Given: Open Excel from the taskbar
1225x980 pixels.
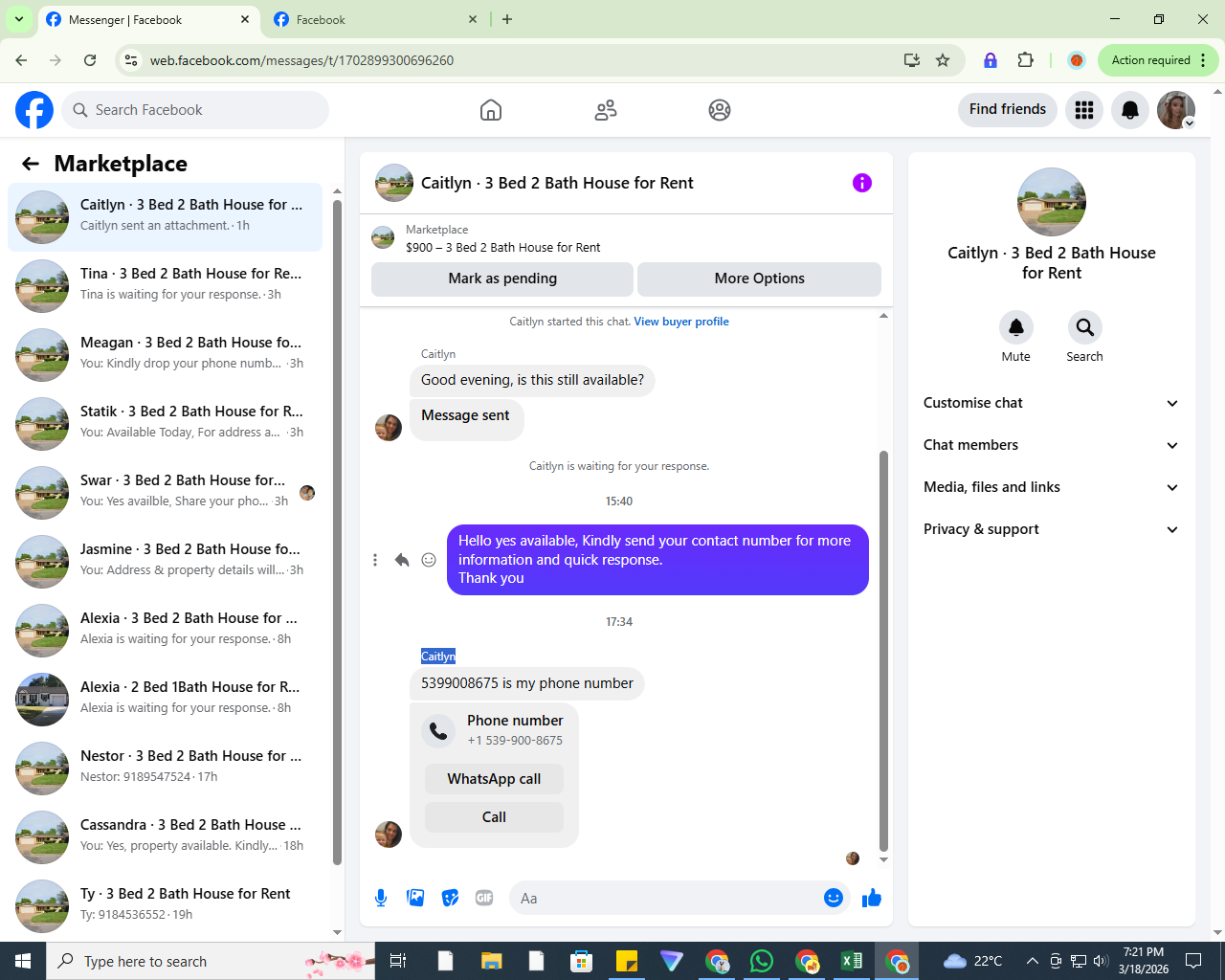Looking at the screenshot, I should tap(852, 961).
